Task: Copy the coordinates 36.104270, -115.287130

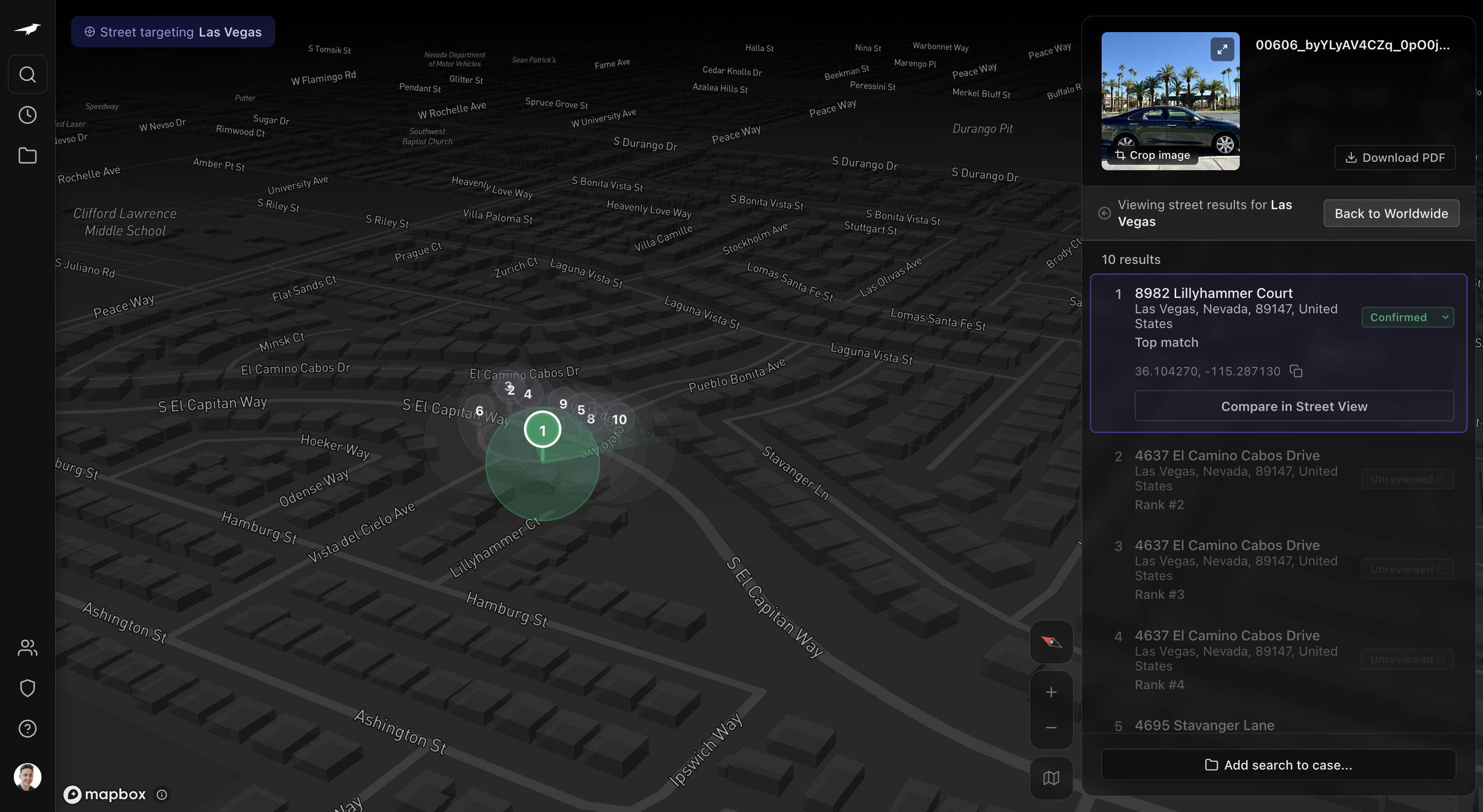Action: (x=1296, y=371)
